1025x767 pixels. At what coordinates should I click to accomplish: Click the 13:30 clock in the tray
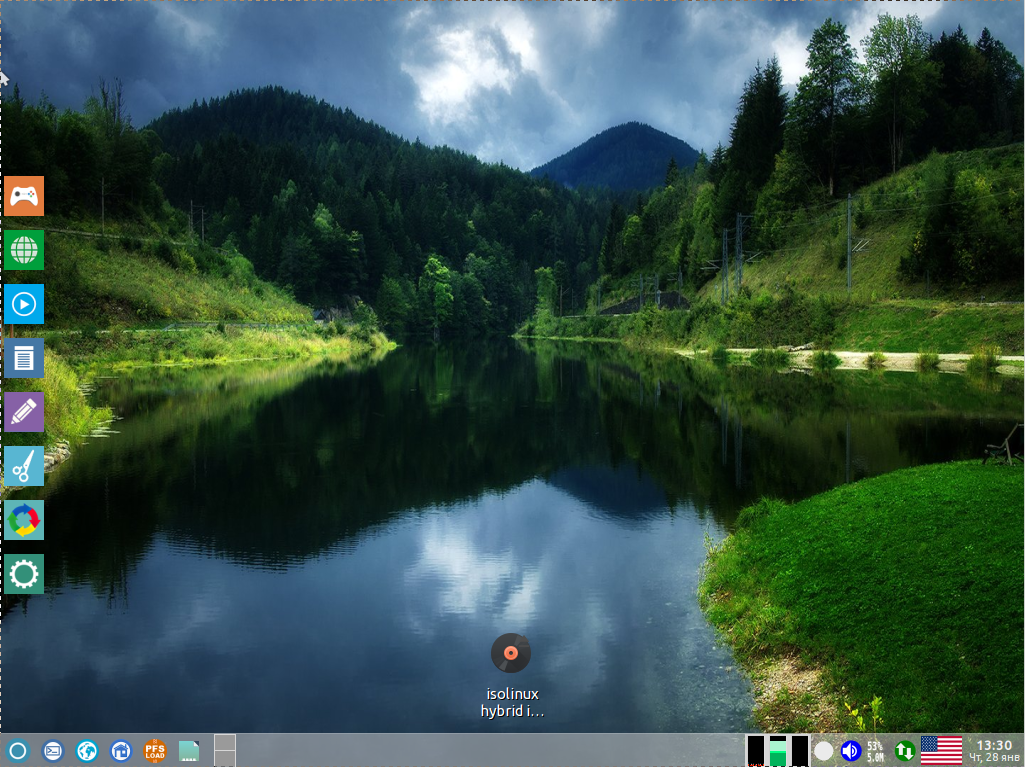pyautogui.click(x=994, y=750)
